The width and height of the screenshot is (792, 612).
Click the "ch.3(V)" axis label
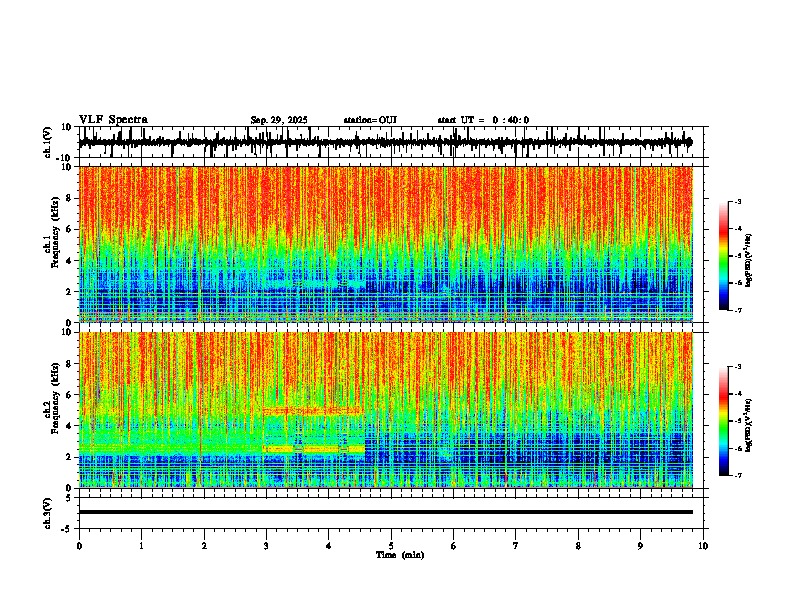(47, 513)
